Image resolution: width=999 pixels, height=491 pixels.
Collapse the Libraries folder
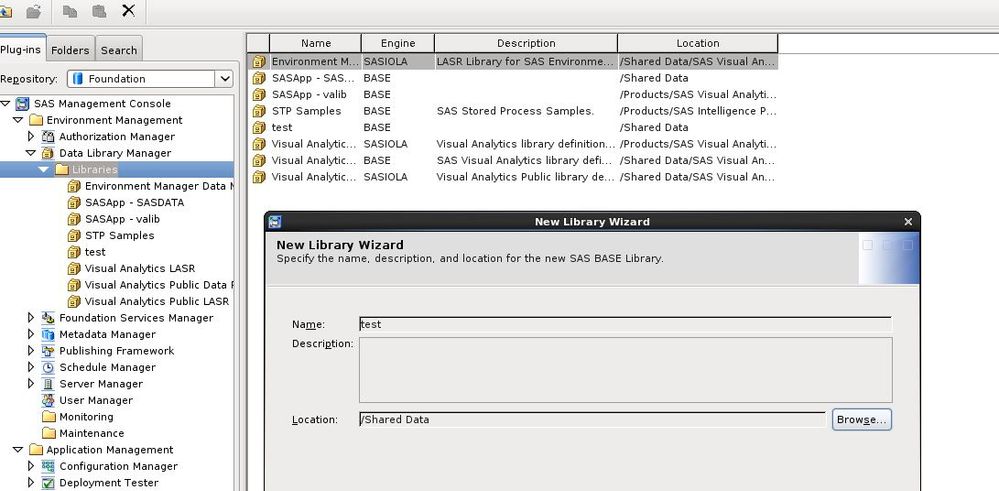click(43, 169)
